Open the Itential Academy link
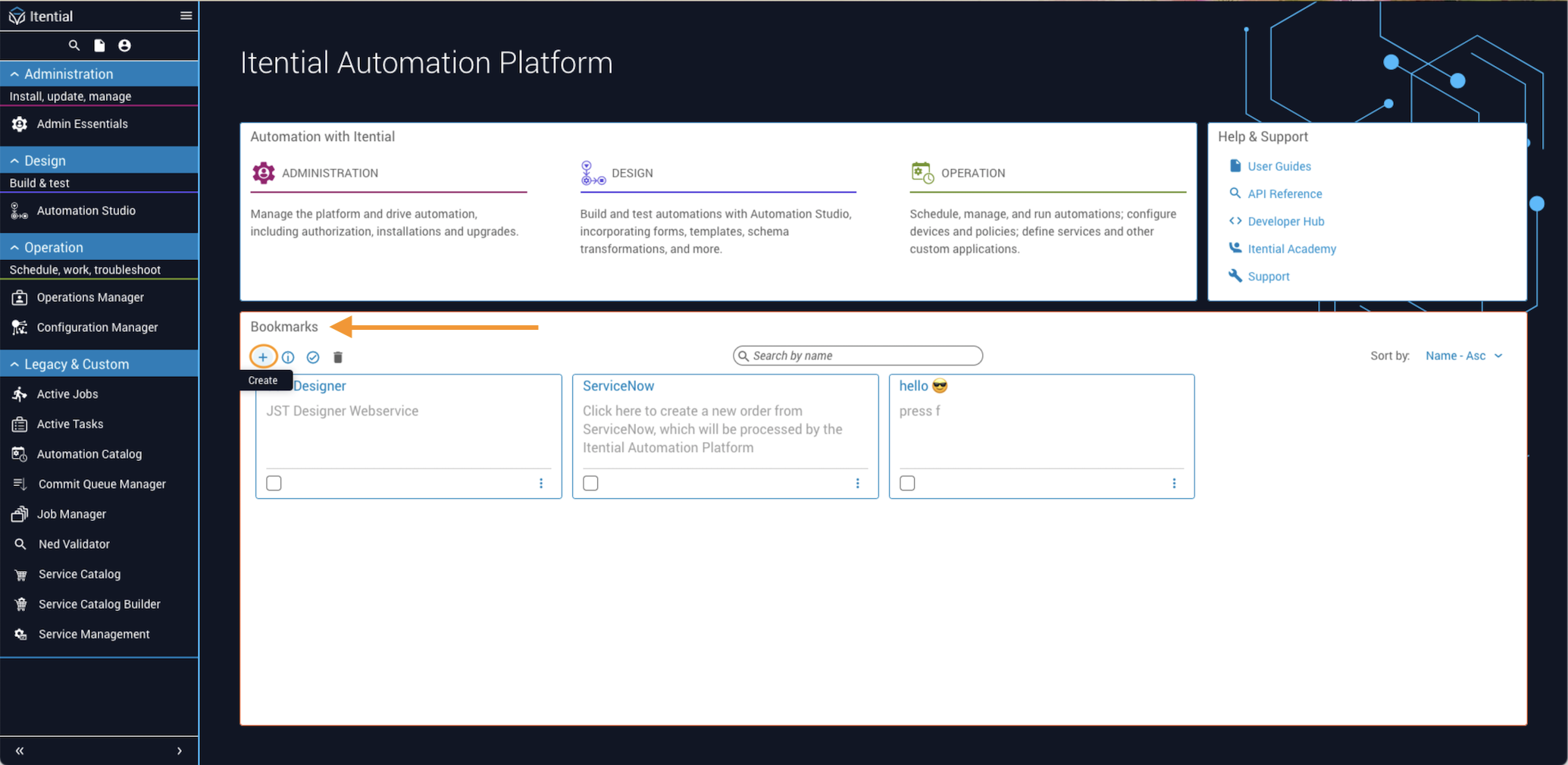 [1291, 249]
